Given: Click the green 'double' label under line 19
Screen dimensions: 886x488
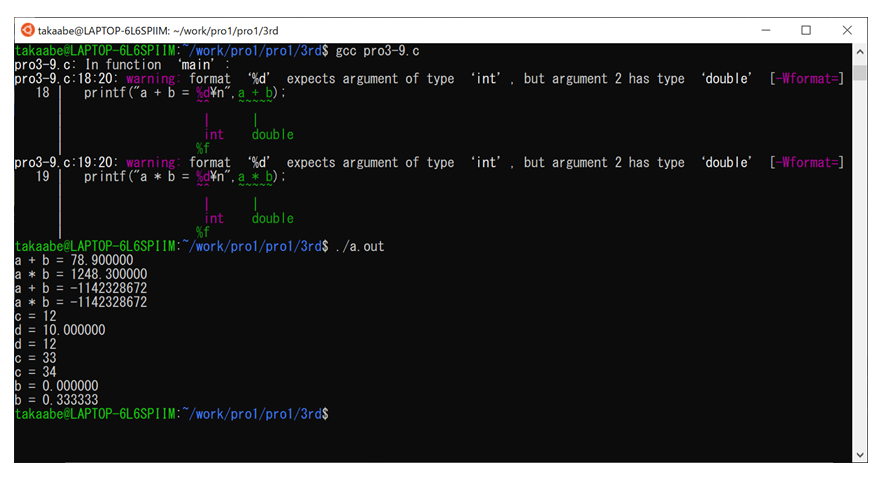Looking at the screenshot, I should 272,218.
